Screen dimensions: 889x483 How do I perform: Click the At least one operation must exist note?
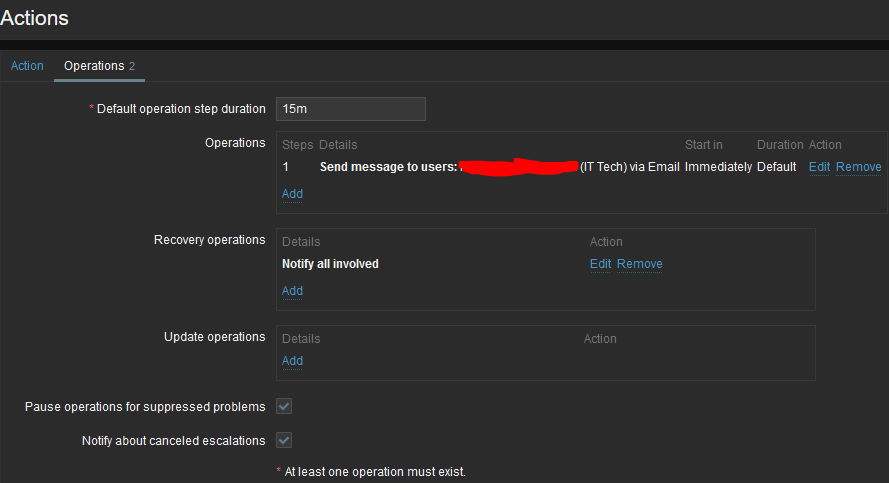(x=375, y=471)
